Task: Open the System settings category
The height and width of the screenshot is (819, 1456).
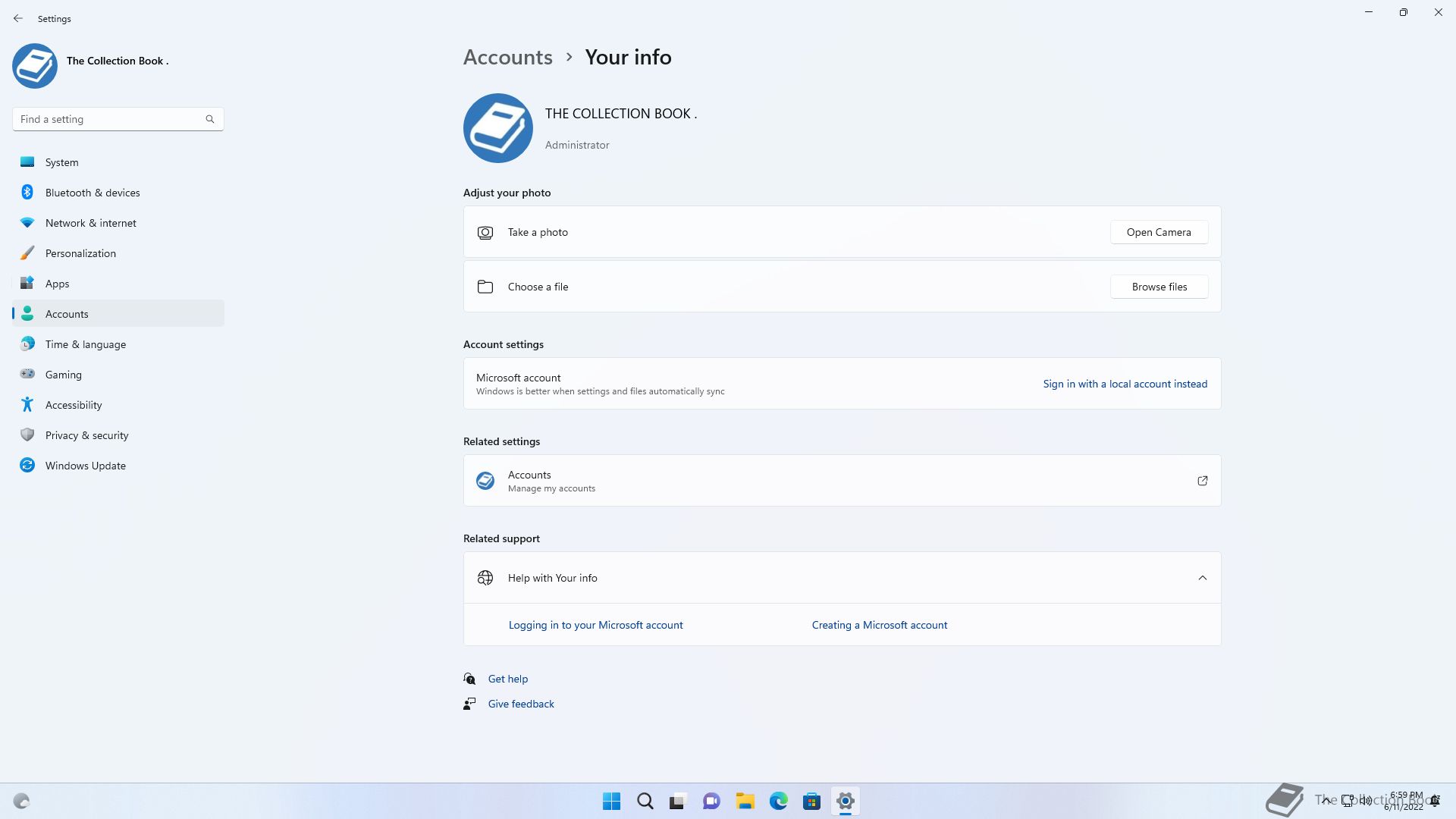Action: (x=118, y=162)
